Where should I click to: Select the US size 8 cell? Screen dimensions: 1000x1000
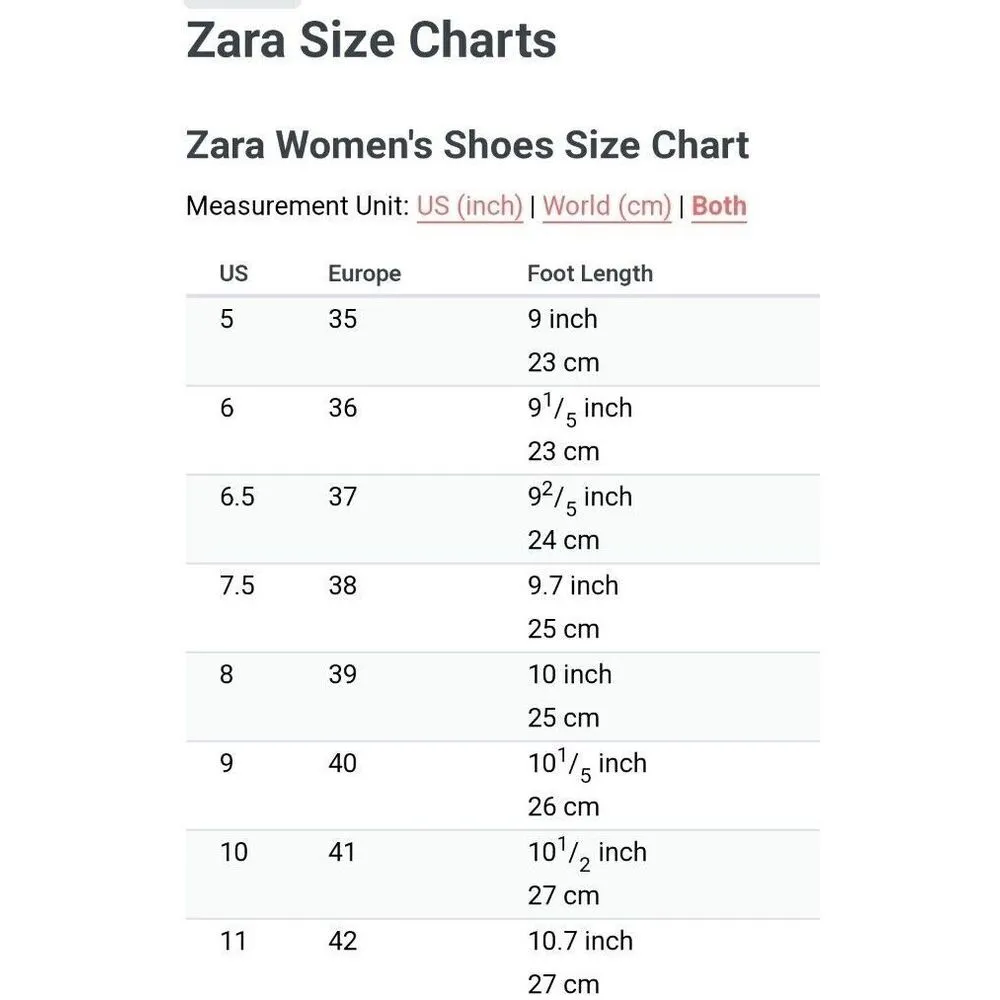coord(227,675)
